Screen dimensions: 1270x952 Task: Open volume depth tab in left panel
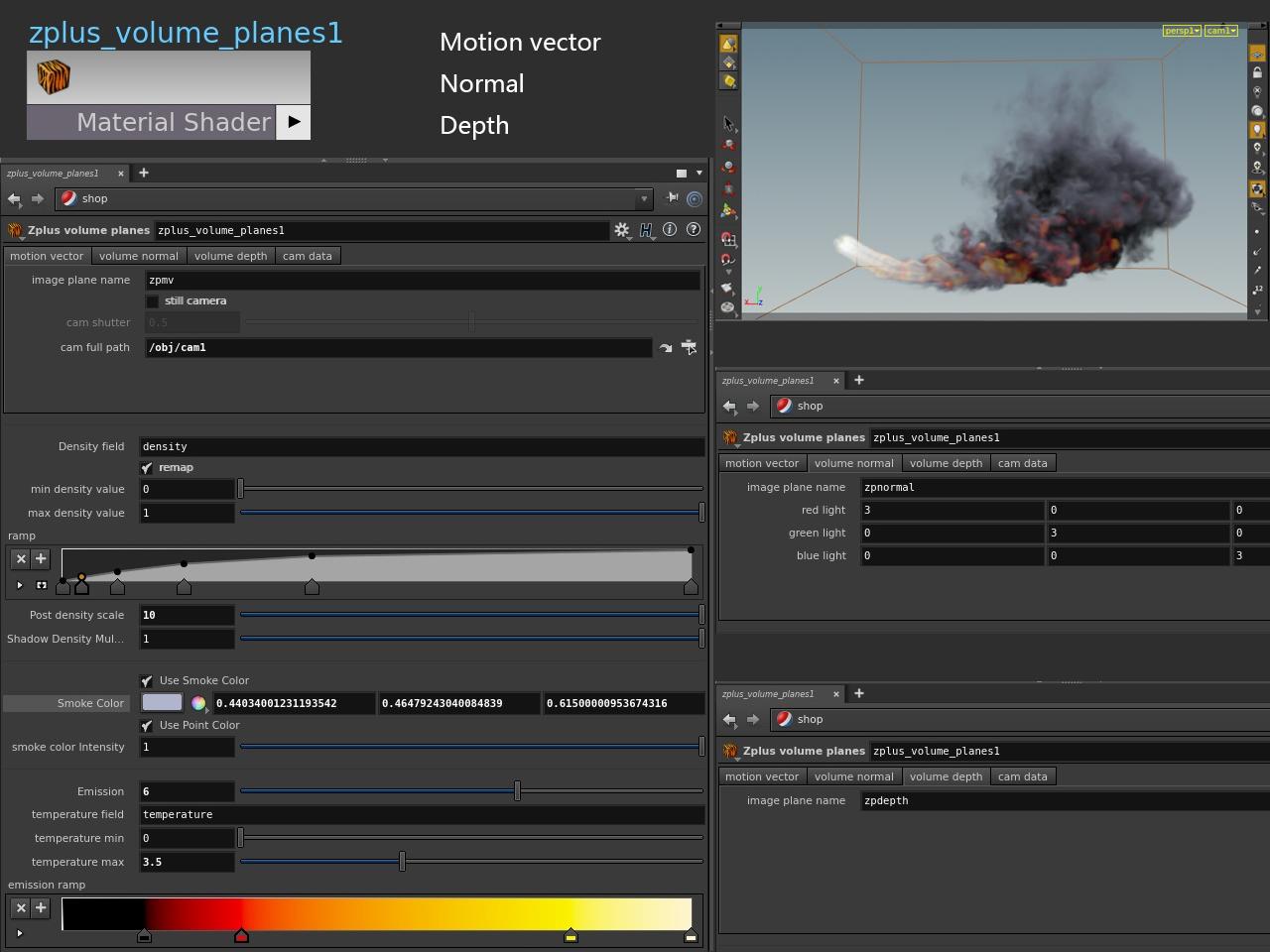(230, 256)
